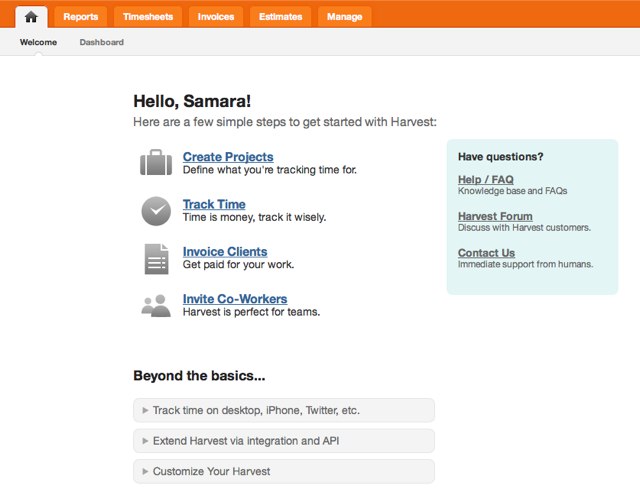Follow the Track Time link
This screenshot has width=640, height=502.
coord(214,204)
